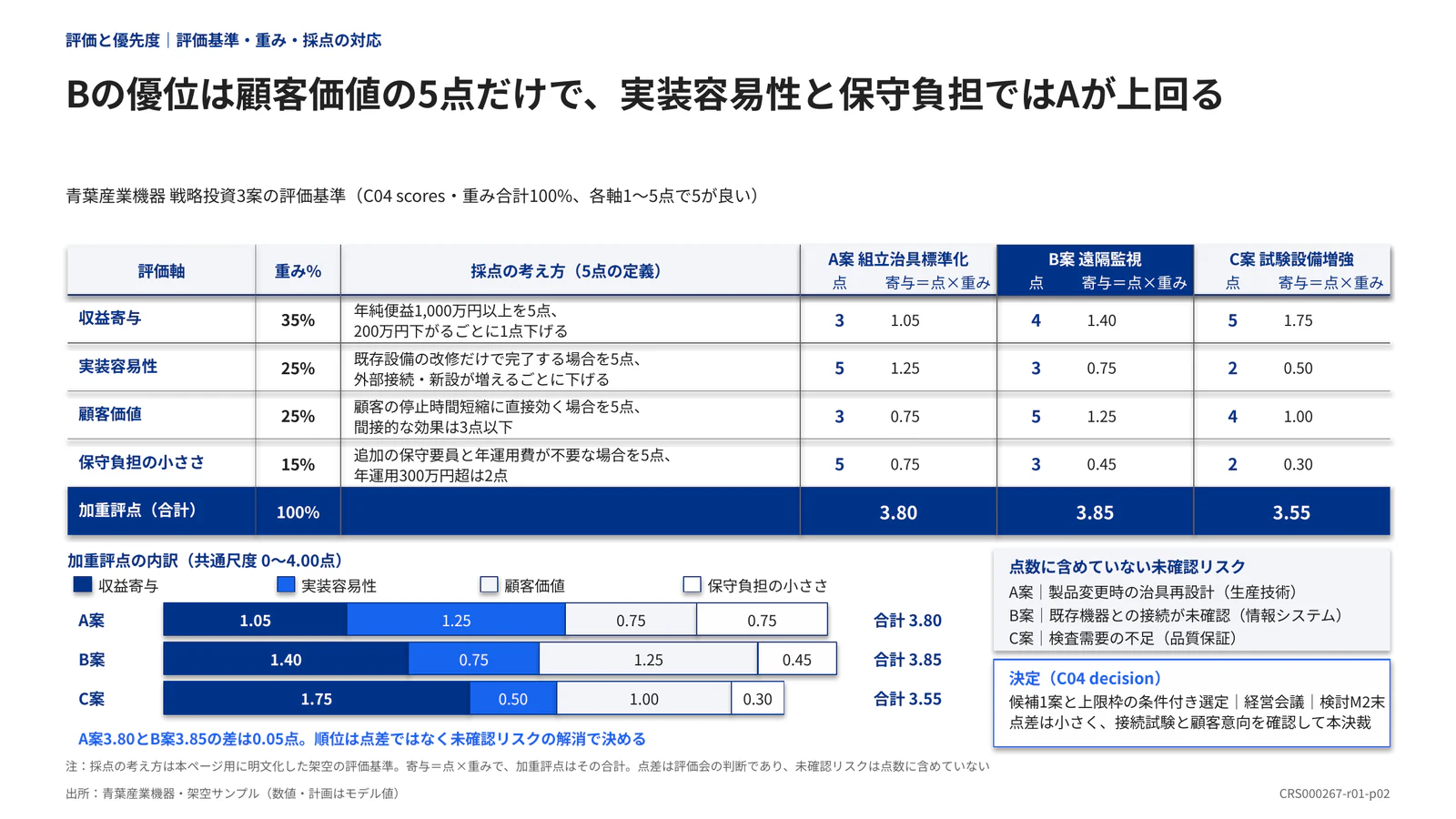Select the footnote starting "注：採点の考え方は"
Screen dimensions: 1456x819
[x=528, y=766]
